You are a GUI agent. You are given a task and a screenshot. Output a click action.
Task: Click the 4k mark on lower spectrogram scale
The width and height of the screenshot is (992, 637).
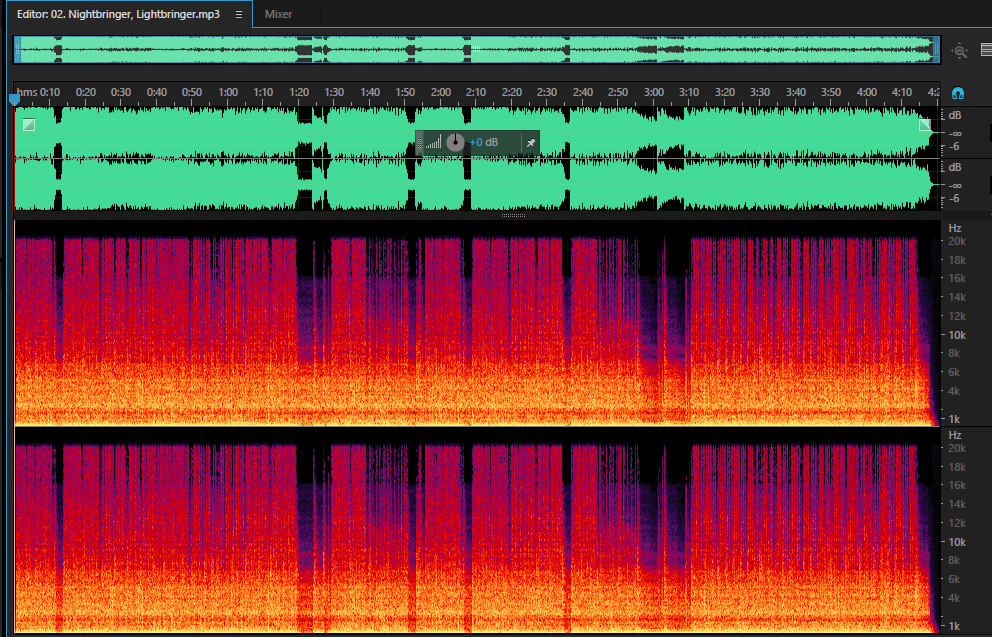point(954,598)
